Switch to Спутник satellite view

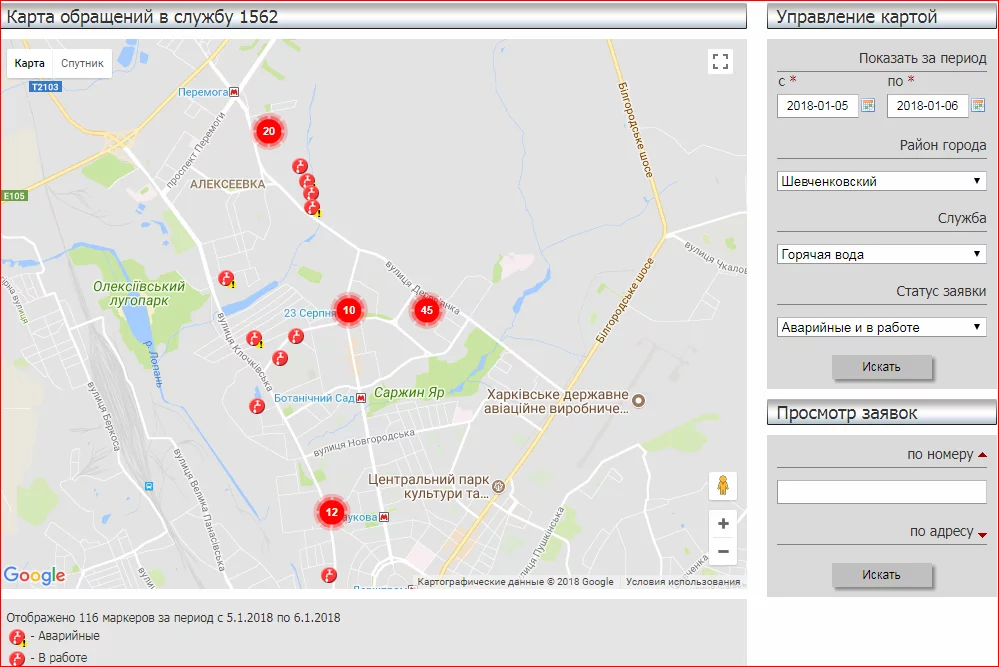[82, 63]
